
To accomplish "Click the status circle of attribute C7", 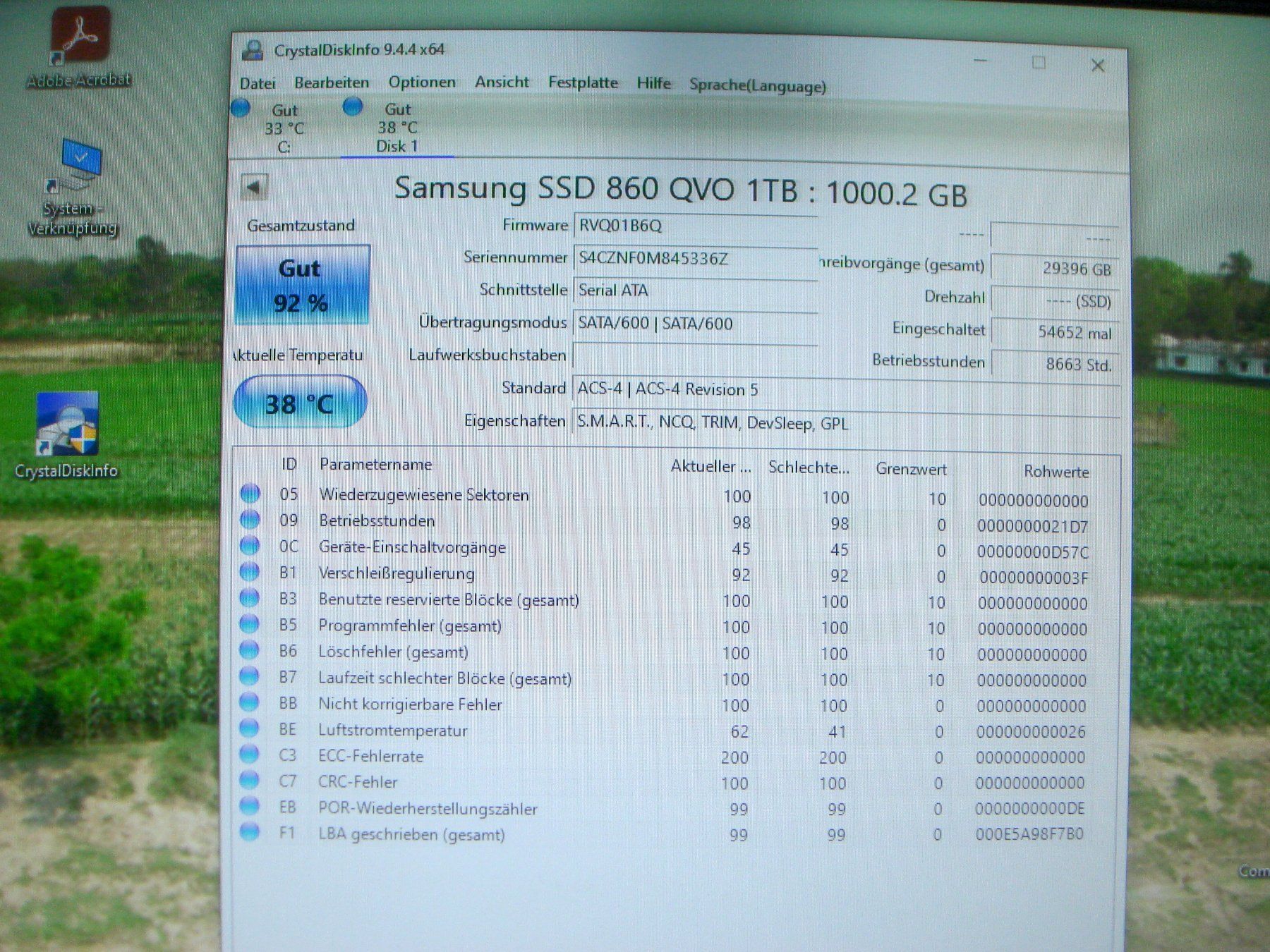I will 249,780.
